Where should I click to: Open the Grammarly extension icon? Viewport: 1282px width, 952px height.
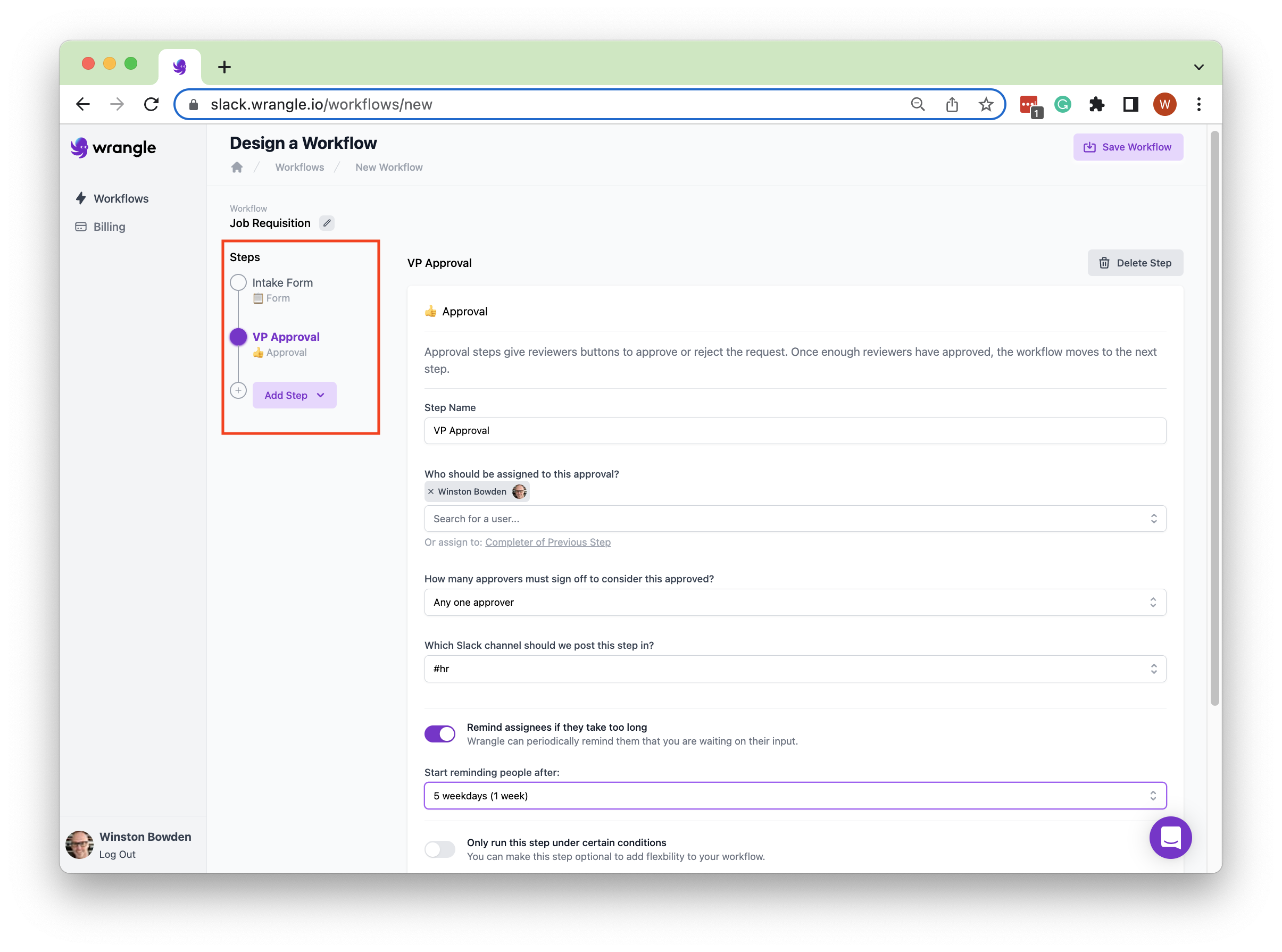(1062, 104)
